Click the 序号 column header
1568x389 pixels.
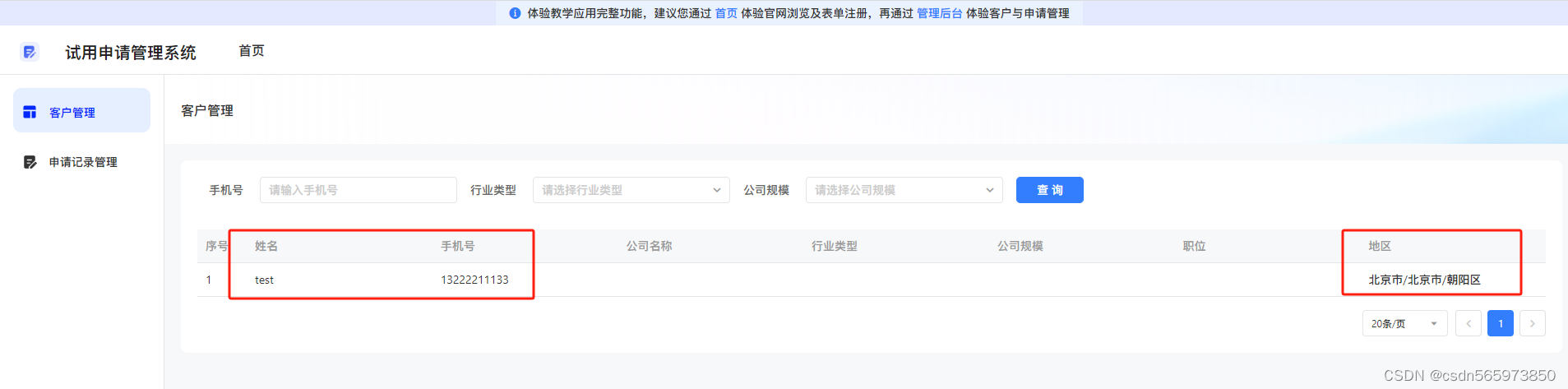216,246
